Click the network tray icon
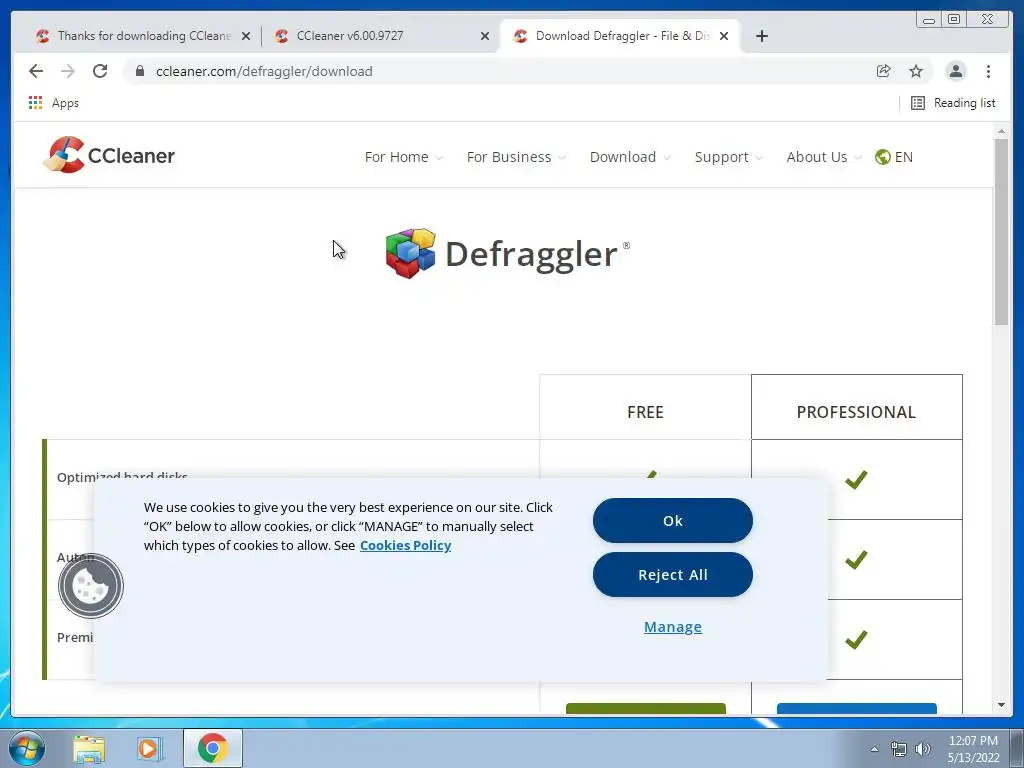Viewport: 1024px width, 768px height. (x=899, y=749)
